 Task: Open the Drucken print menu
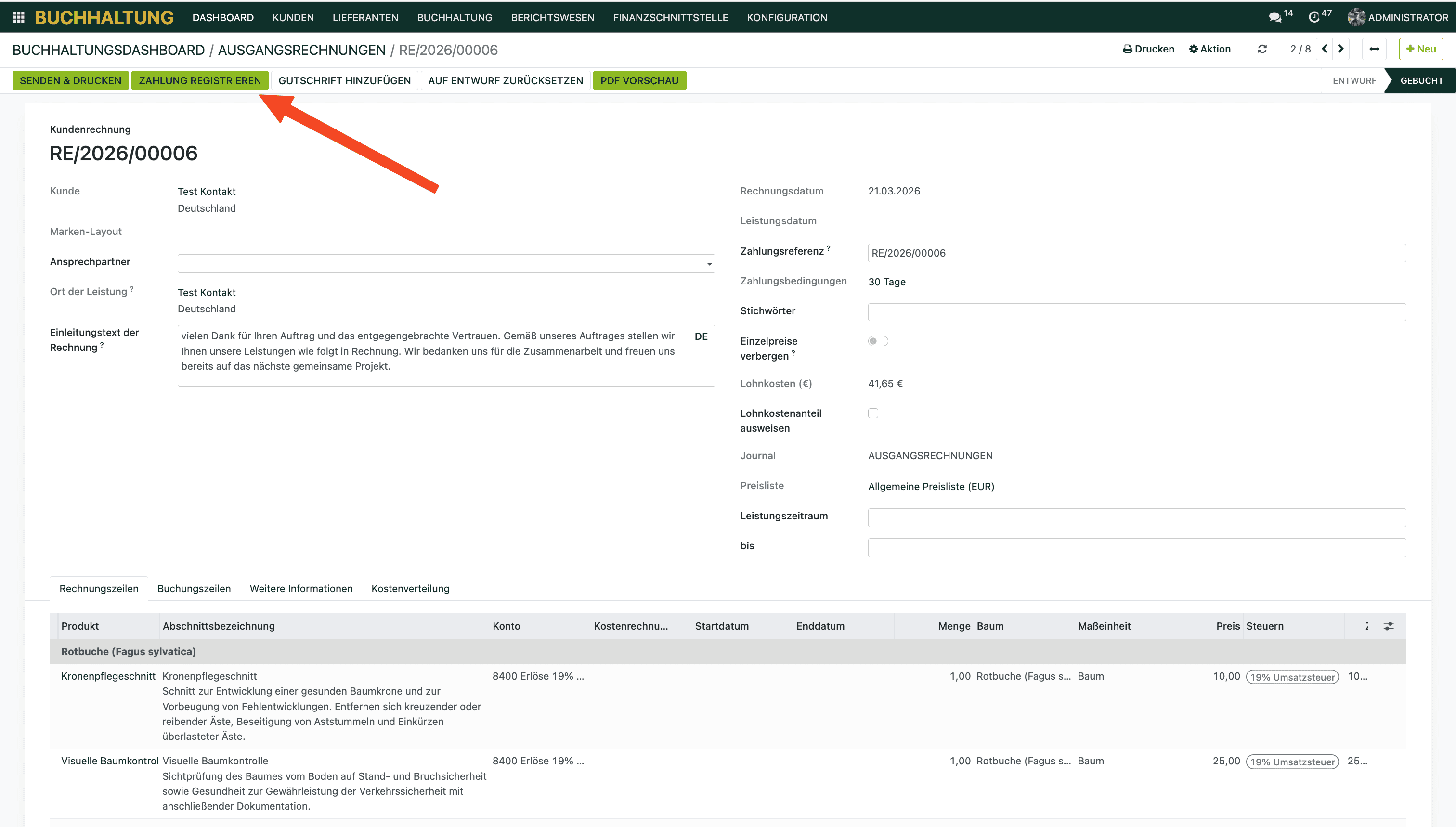click(1148, 50)
